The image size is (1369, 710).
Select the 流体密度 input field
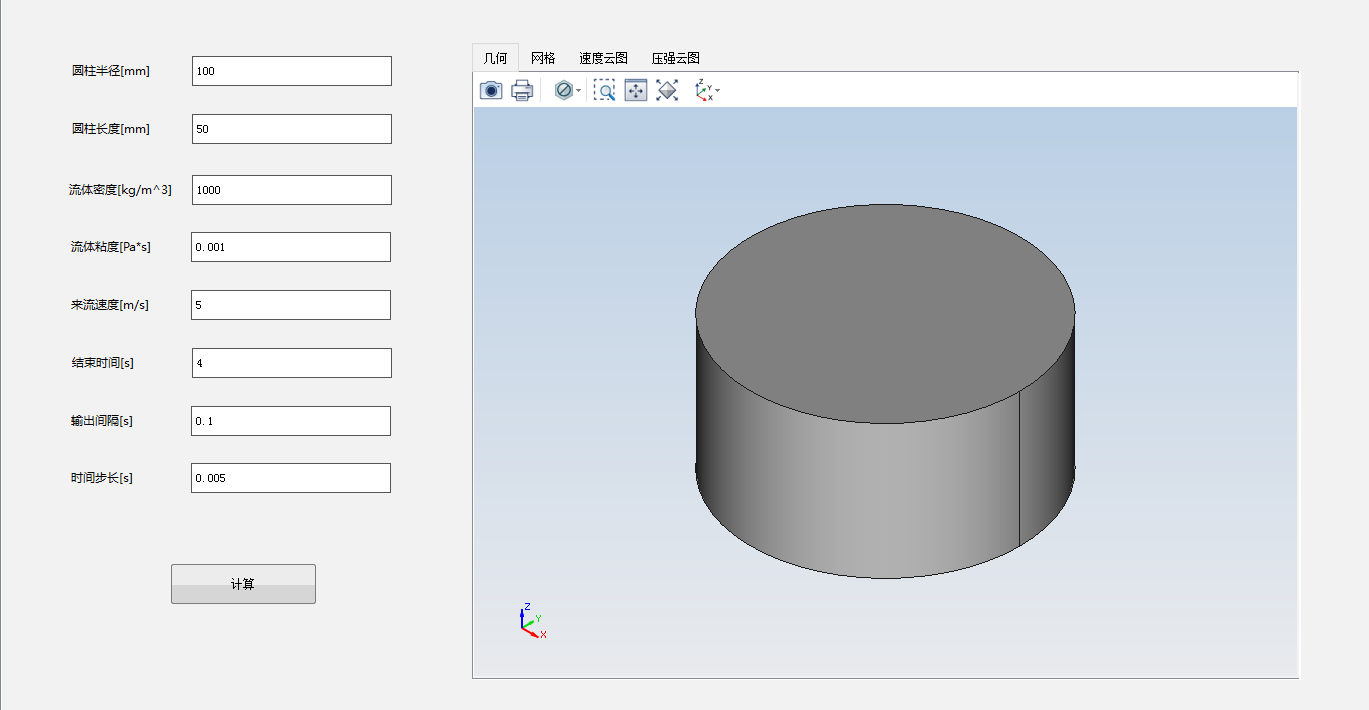(x=292, y=190)
